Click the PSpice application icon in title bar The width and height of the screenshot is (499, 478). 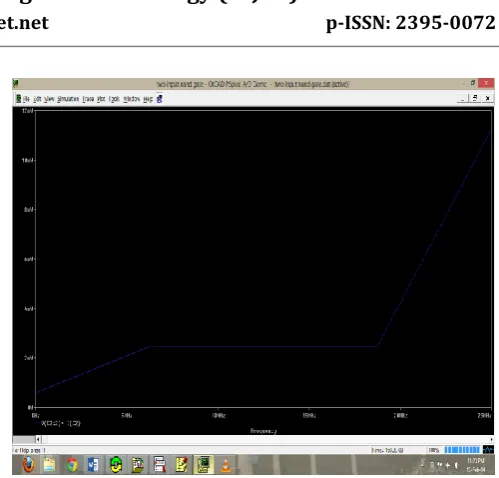pyautogui.click(x=15, y=83)
